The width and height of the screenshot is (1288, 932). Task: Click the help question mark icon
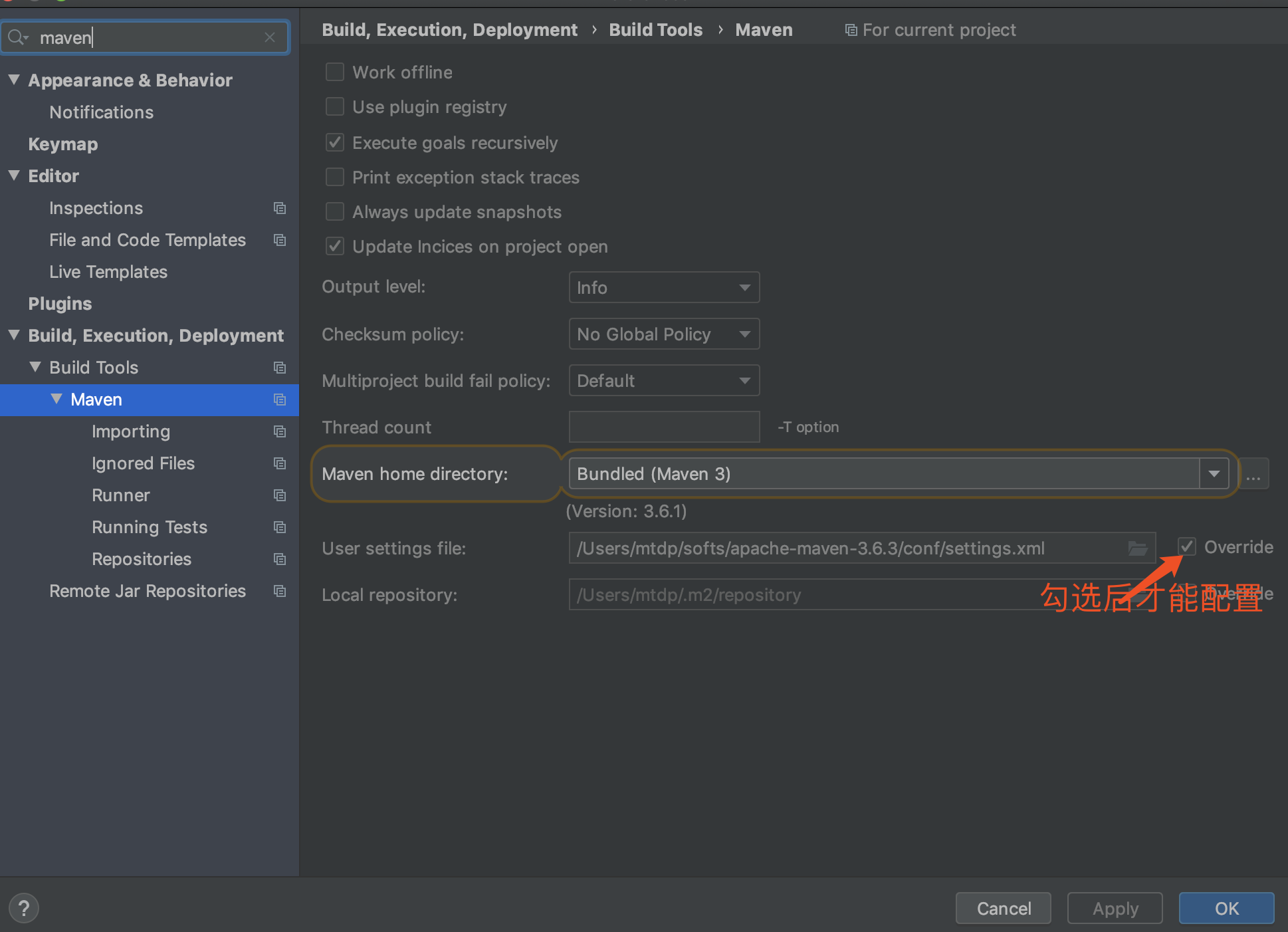[x=24, y=908]
